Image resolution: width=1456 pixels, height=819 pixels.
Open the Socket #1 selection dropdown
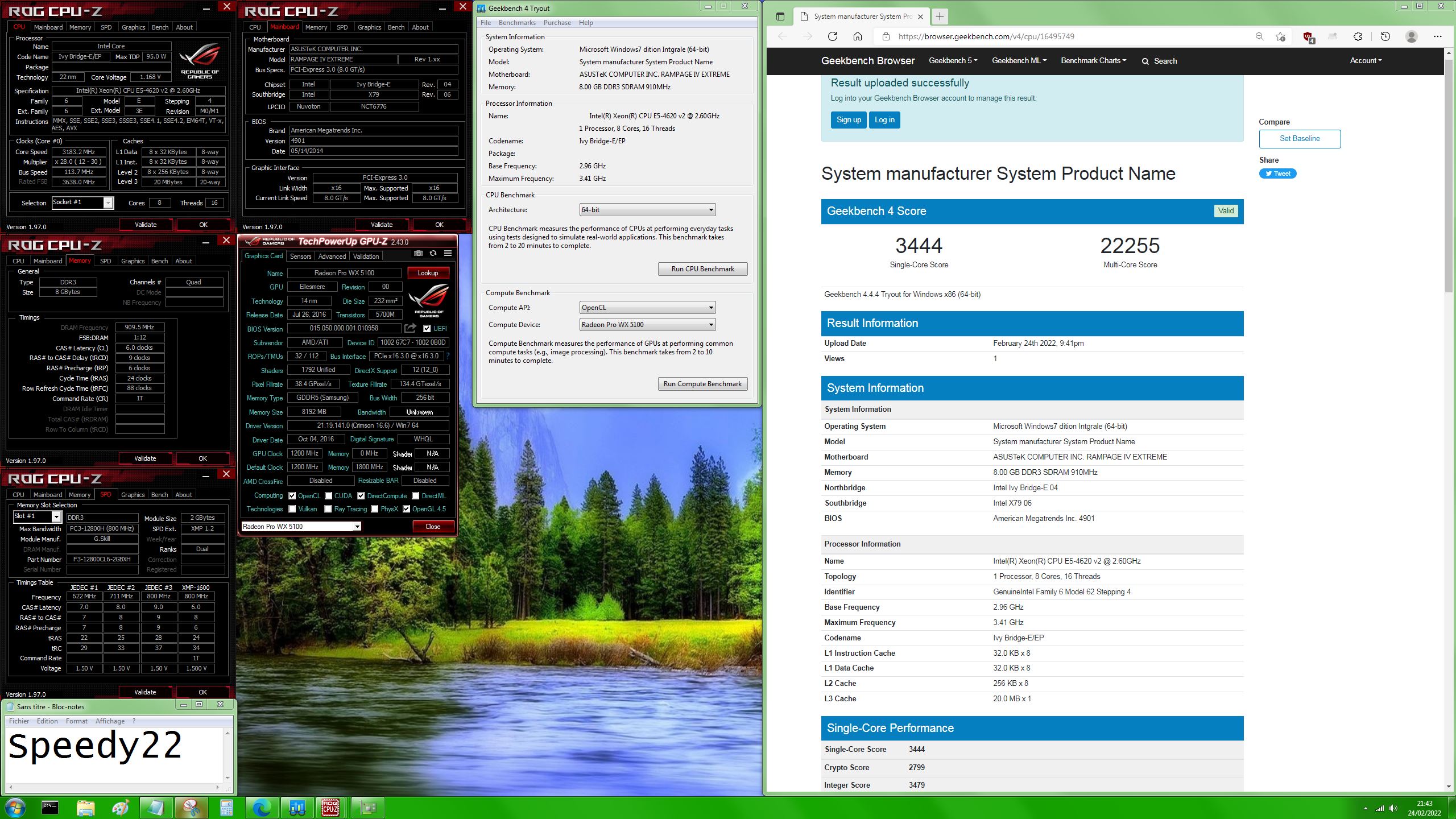point(83,202)
